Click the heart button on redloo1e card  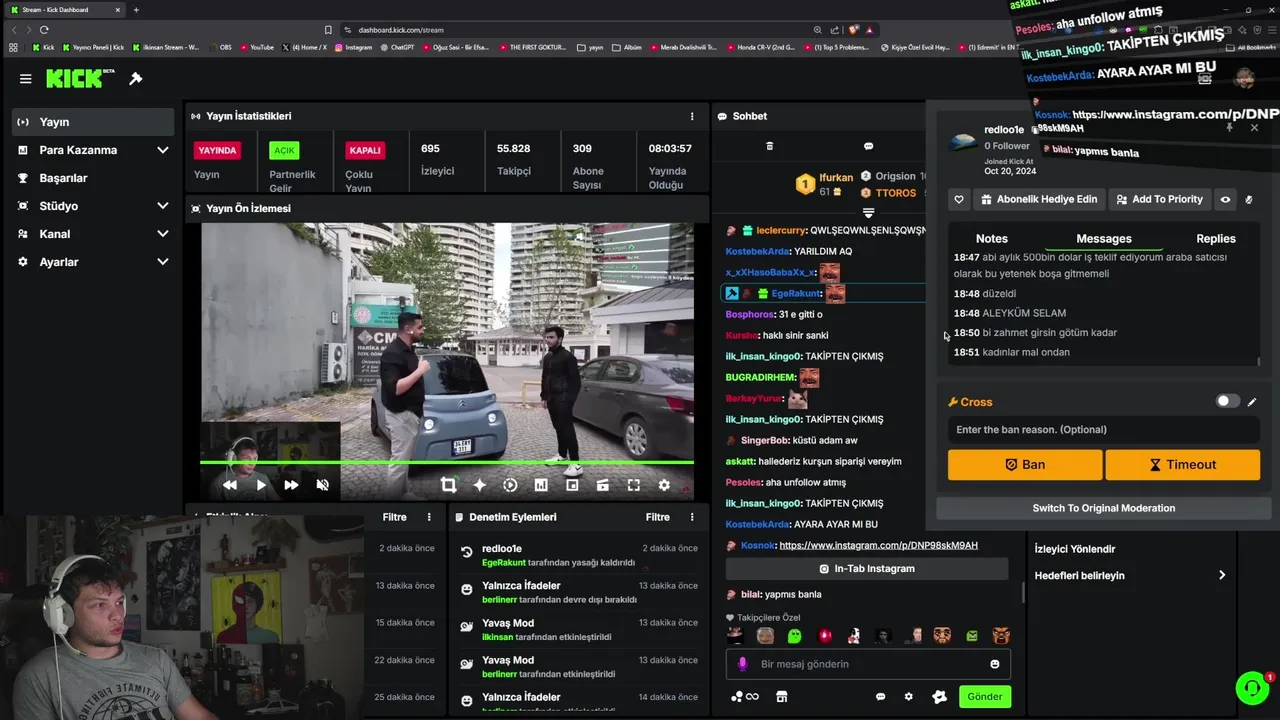[x=959, y=199]
